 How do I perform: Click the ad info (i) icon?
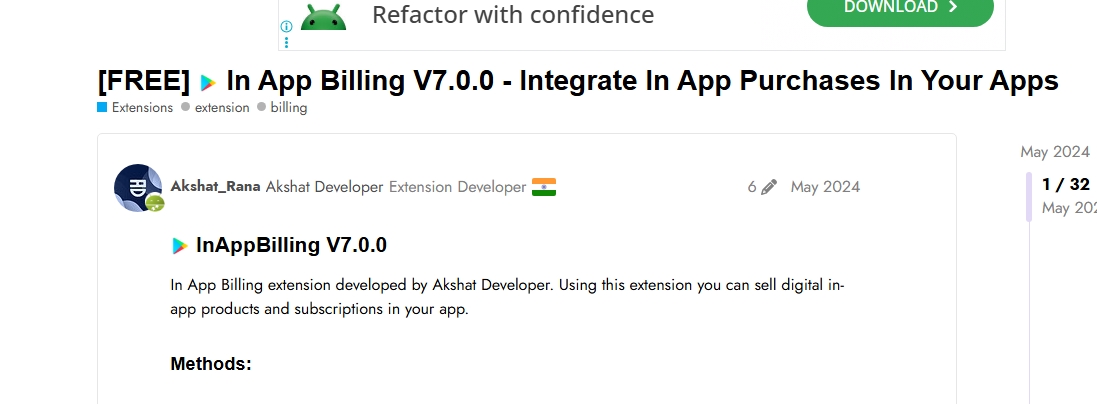286,27
